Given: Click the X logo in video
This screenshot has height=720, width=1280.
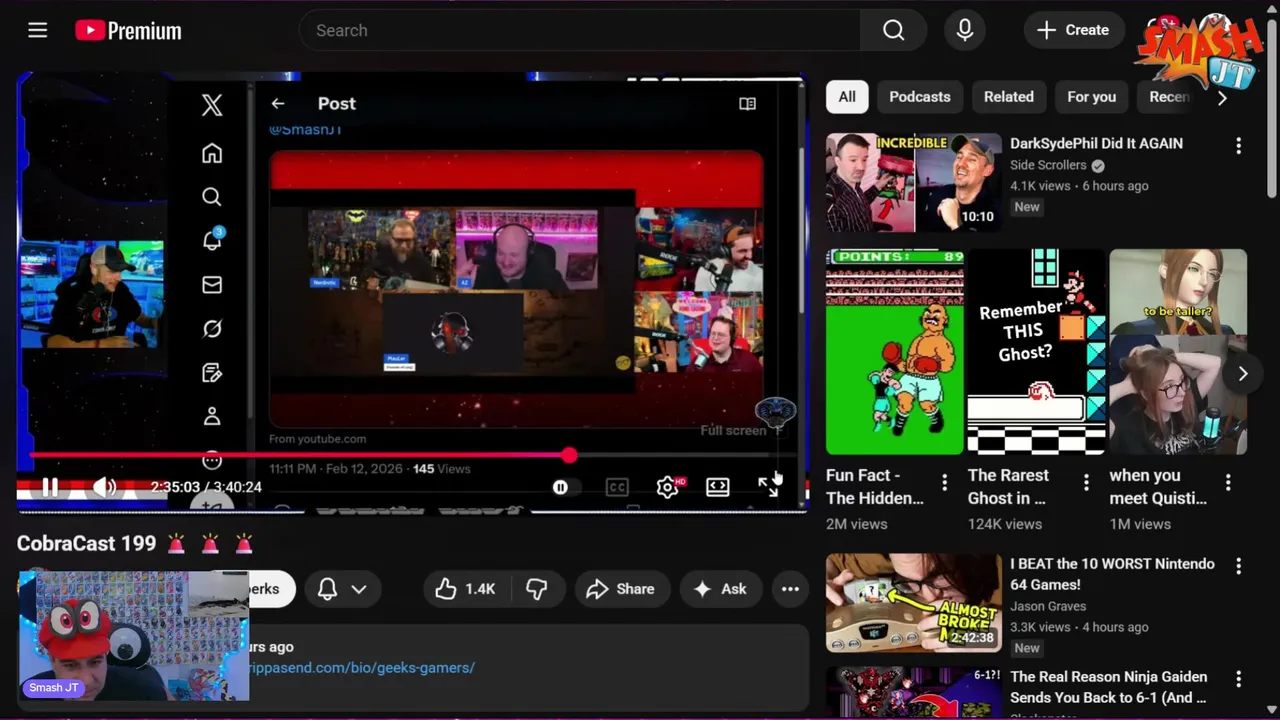Looking at the screenshot, I should (212, 105).
